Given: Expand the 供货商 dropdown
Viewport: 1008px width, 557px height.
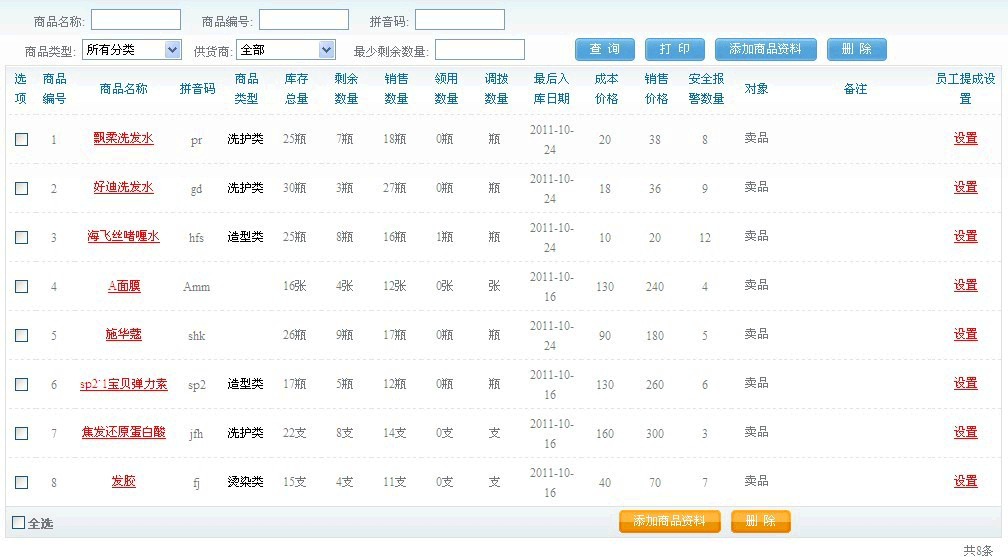Looking at the screenshot, I should pos(286,50).
